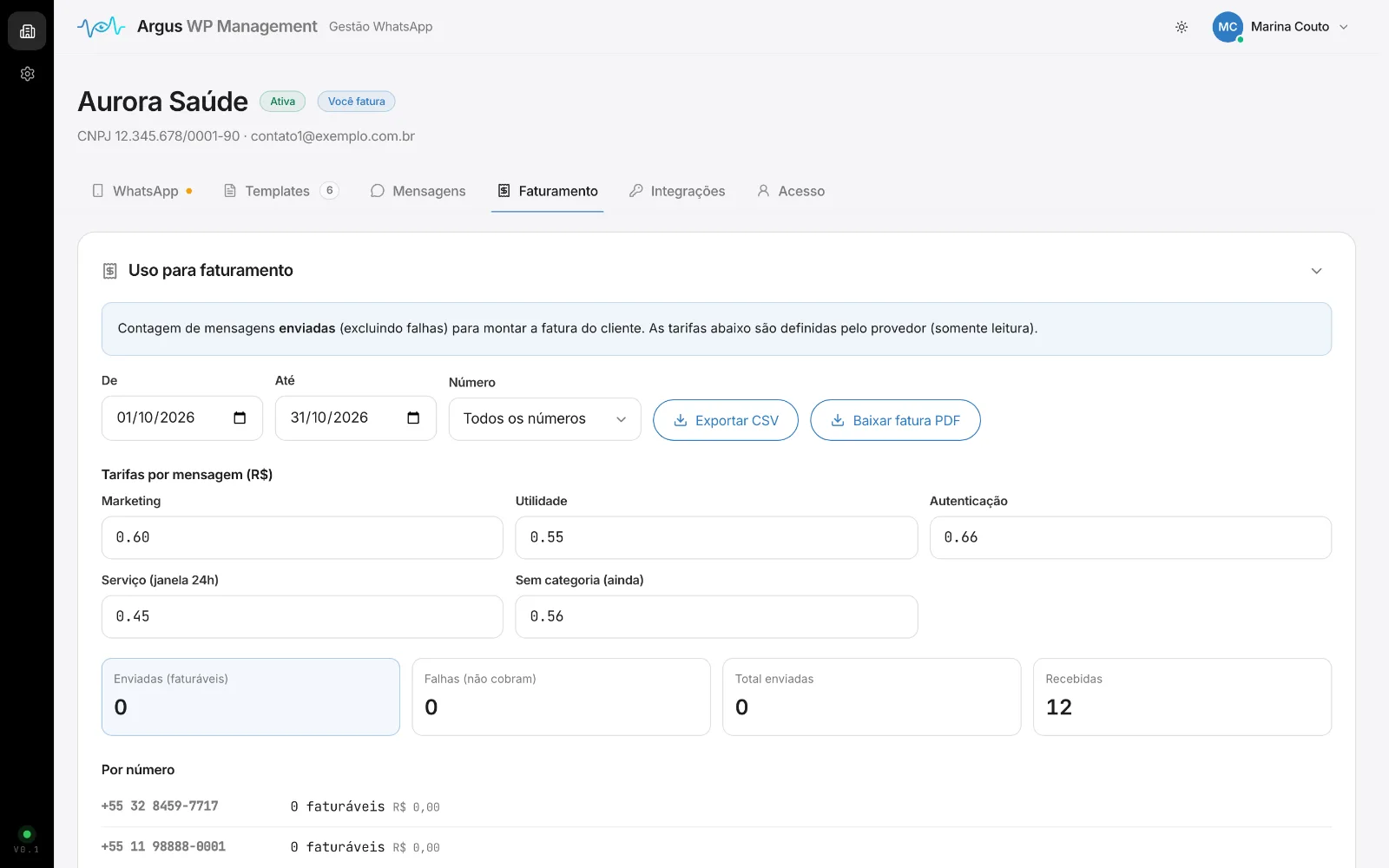Open the Mensagens tab
The image size is (1389, 868).
(418, 191)
